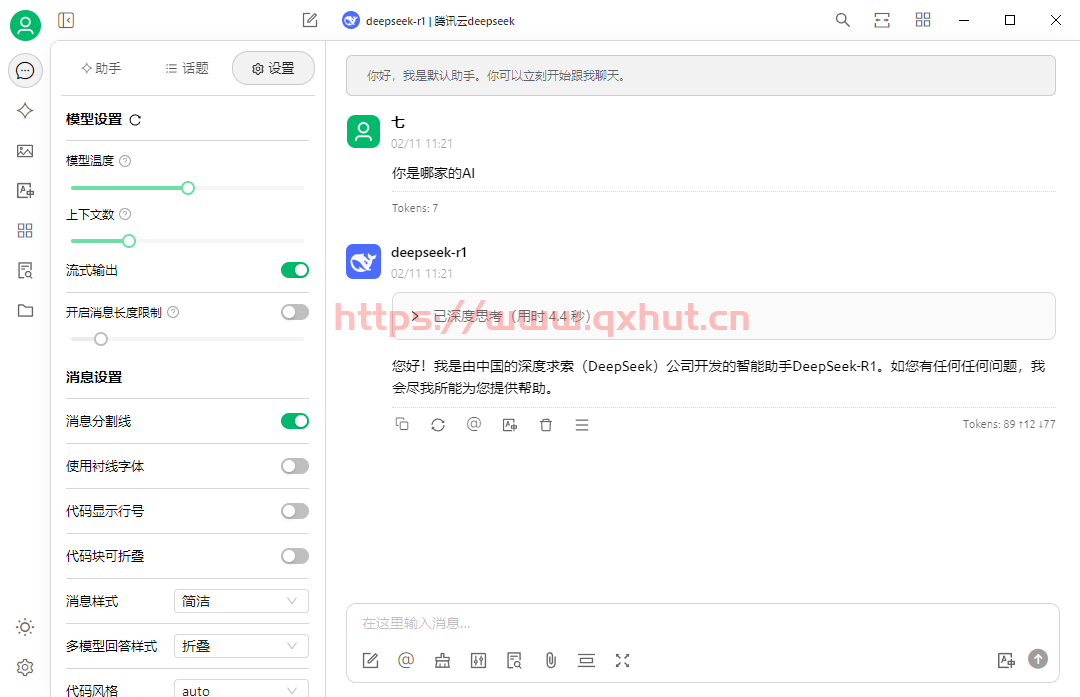Open the agents star icon in the left sidebar
This screenshot has width=1080, height=697.
coord(25,110)
